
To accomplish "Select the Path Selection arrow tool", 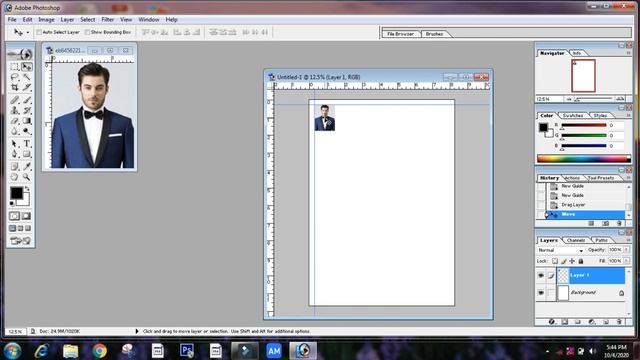I will pos(15,144).
